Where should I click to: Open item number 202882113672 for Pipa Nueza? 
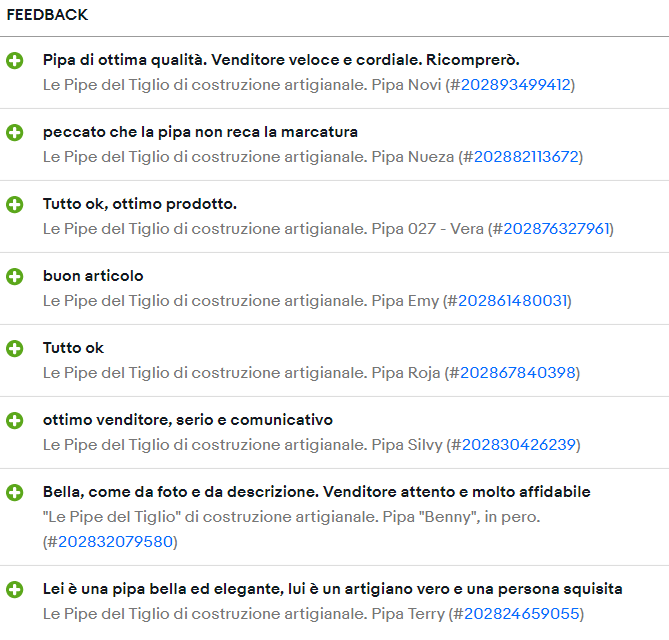pos(526,157)
